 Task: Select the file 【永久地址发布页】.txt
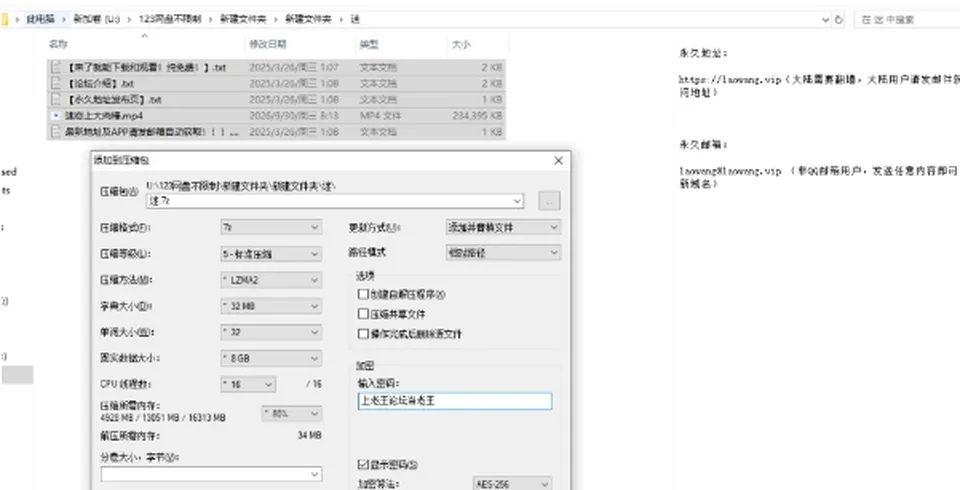point(114,99)
